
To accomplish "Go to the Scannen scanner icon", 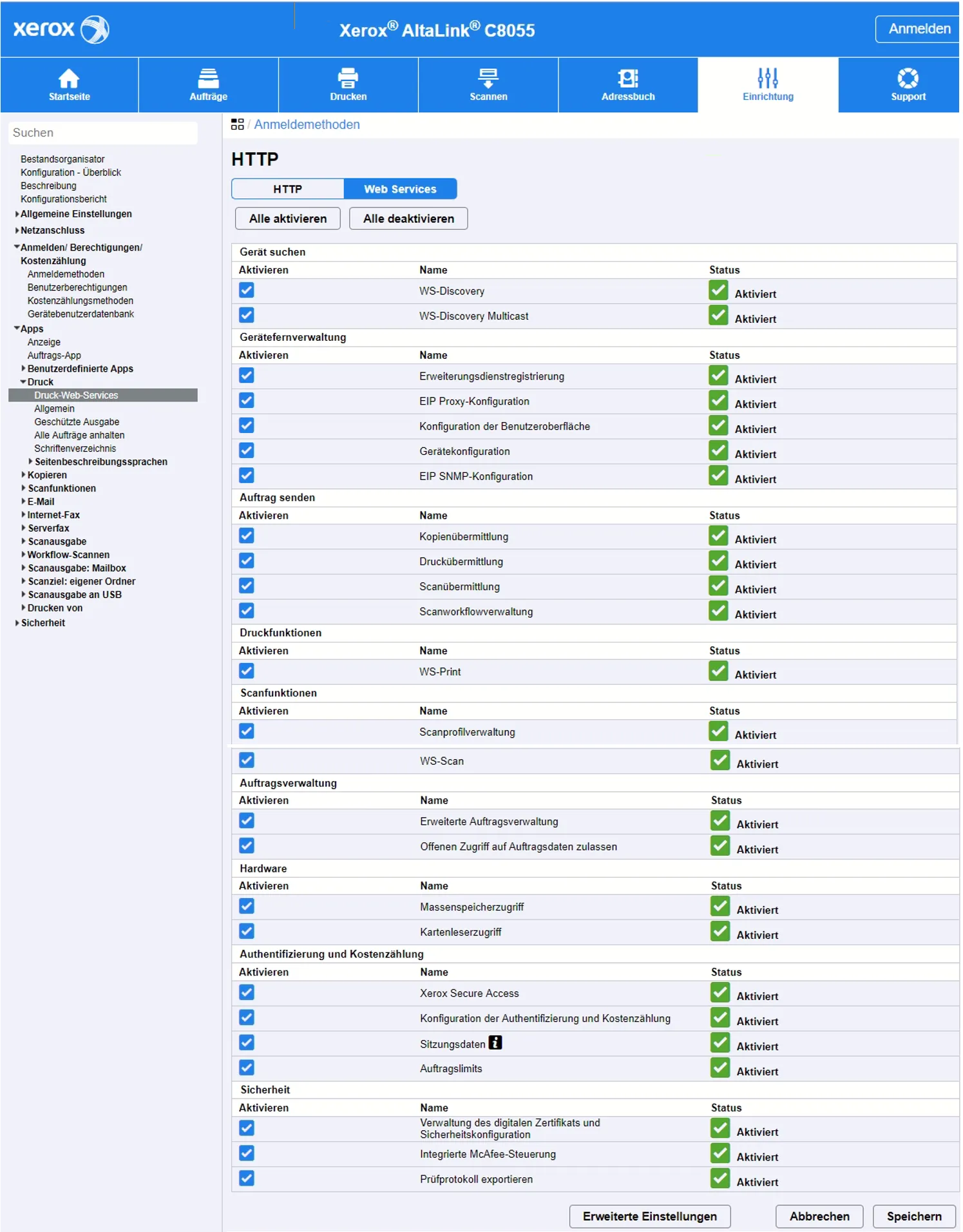I will coord(488,79).
